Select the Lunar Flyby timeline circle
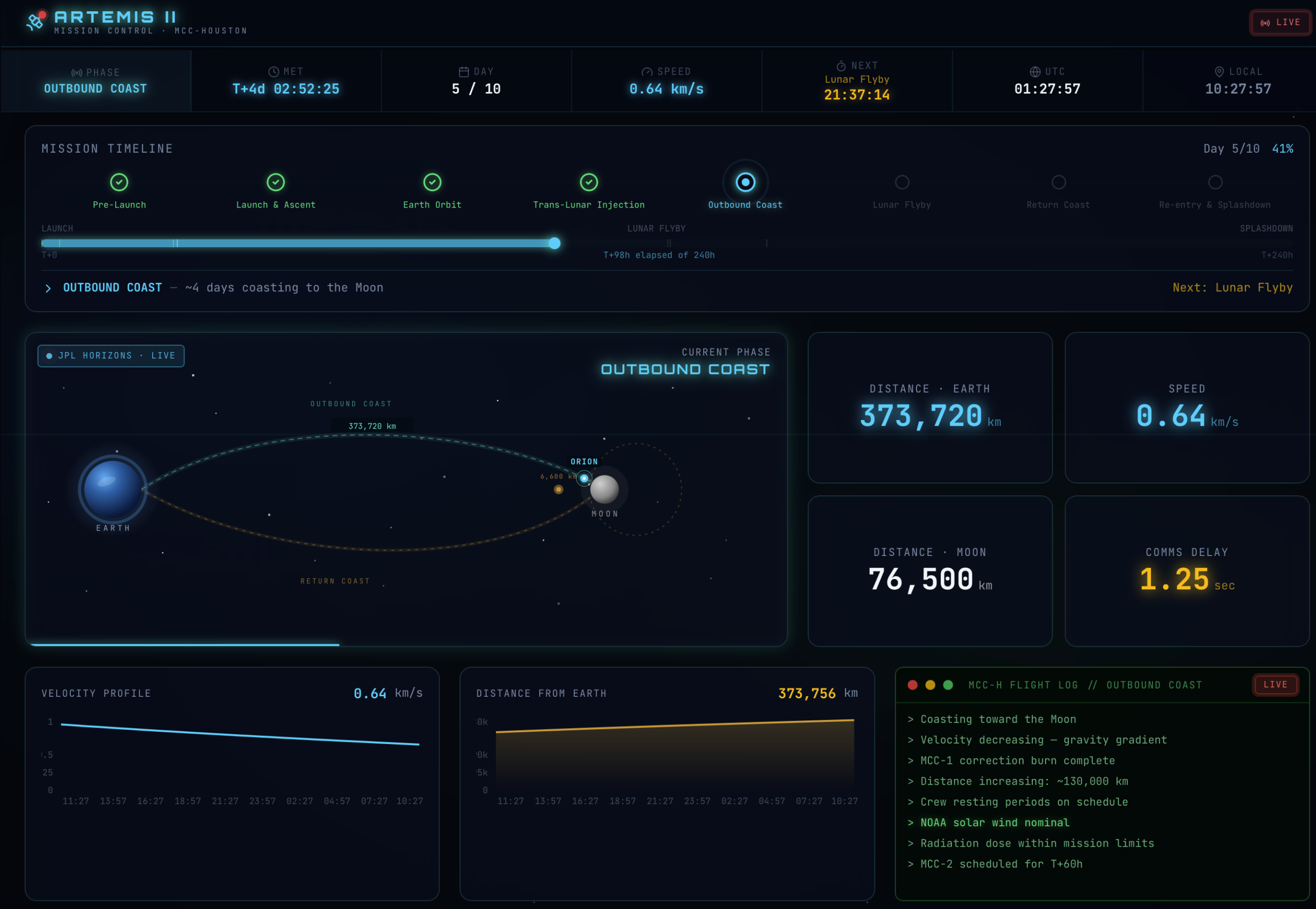Image resolution: width=1316 pixels, height=909 pixels. [902, 182]
